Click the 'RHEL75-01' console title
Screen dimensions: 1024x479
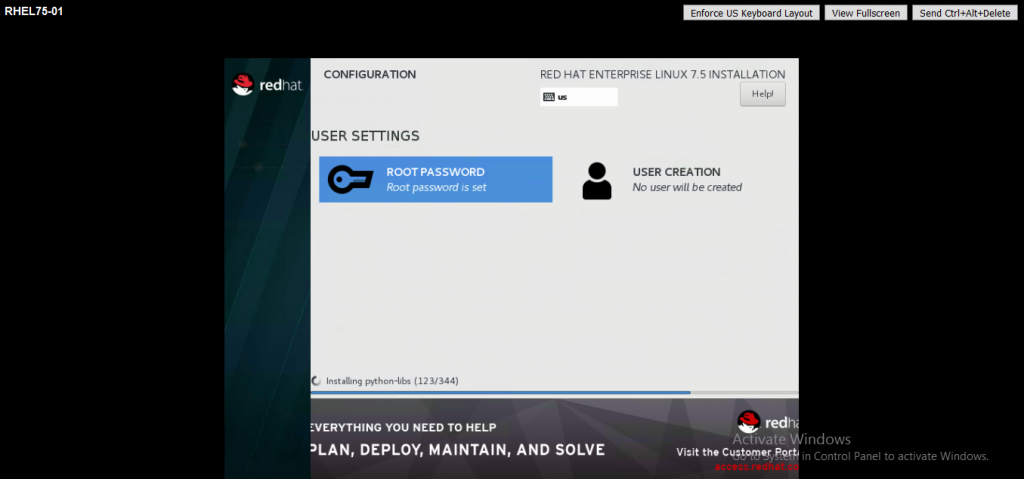pos(34,11)
